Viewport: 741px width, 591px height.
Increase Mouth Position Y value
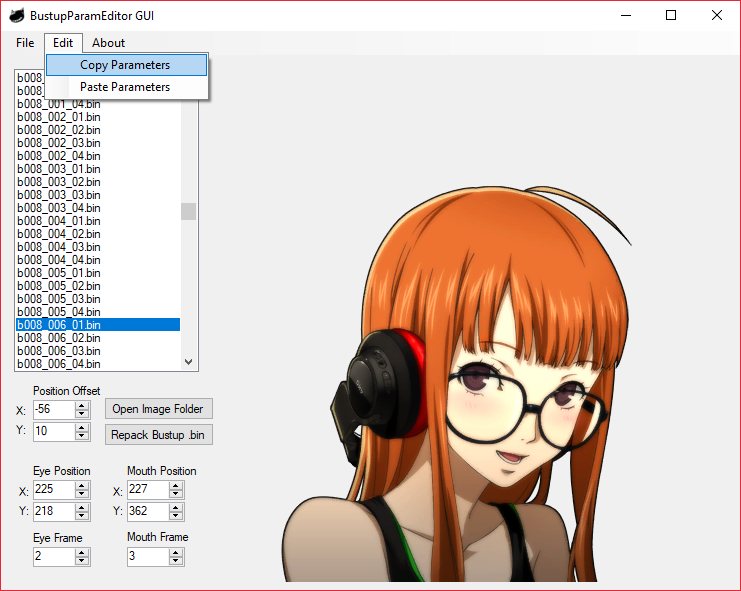pyautogui.click(x=176, y=507)
